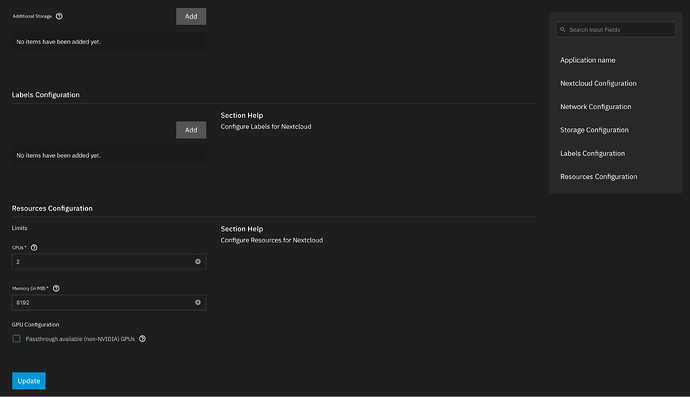The height and width of the screenshot is (397, 690).
Task: Open the CPUs help question-mark icon
Action: pos(34,247)
